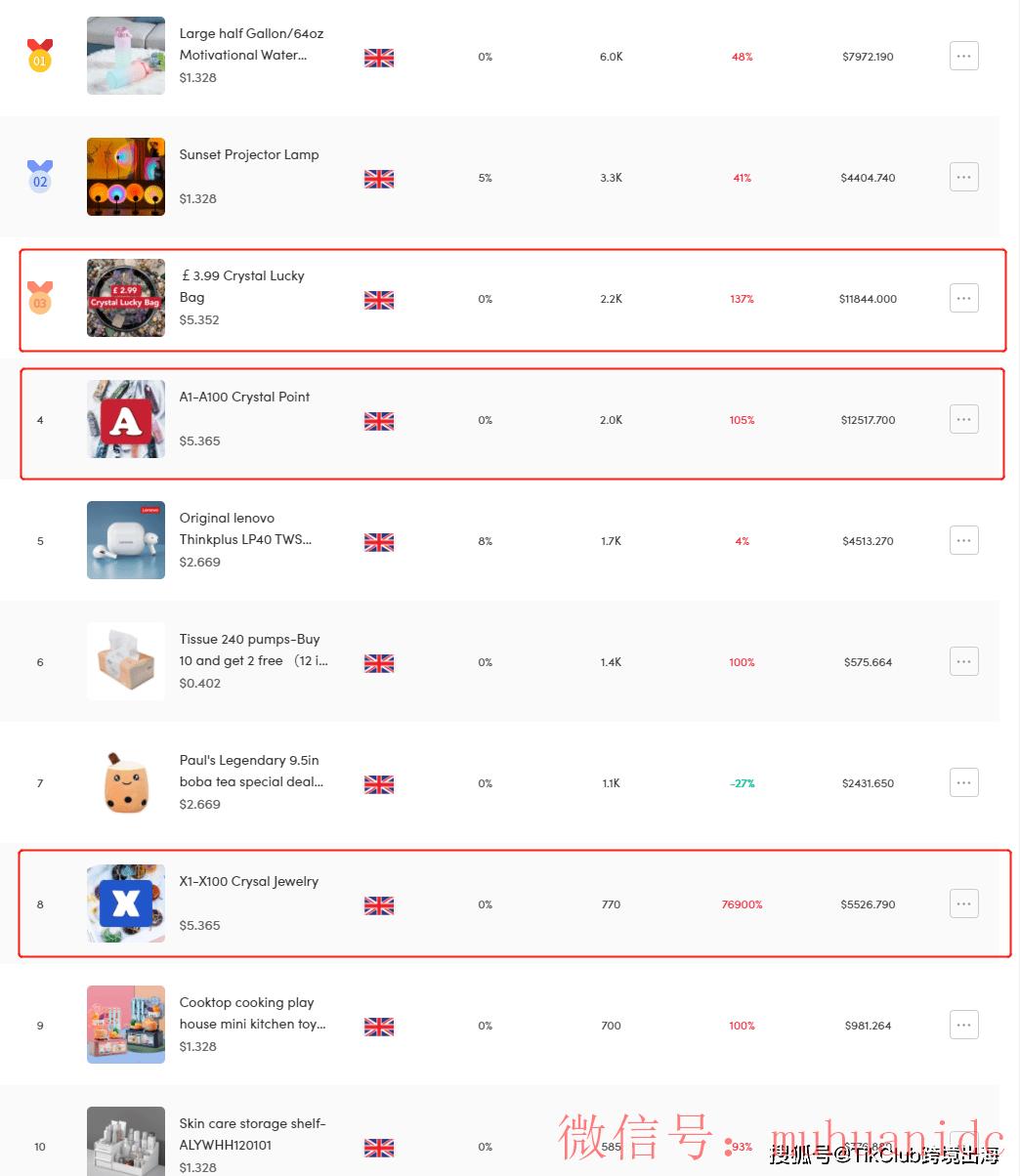
Task: Open more options for Crystal Lucky Bag row
Action: point(963,298)
